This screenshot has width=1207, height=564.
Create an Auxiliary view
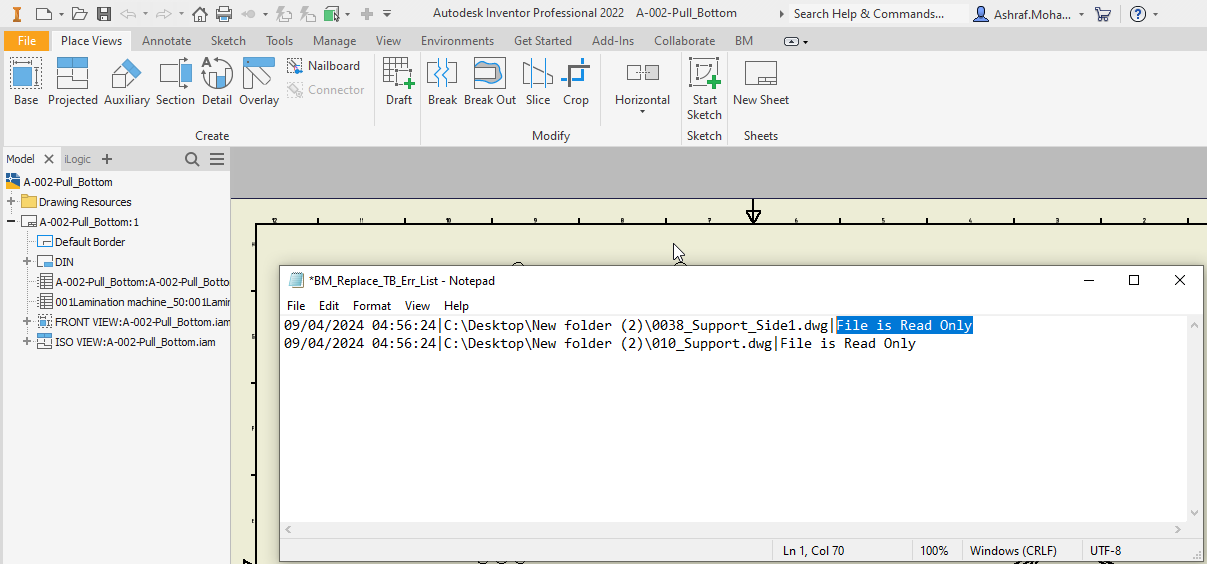click(x=127, y=81)
